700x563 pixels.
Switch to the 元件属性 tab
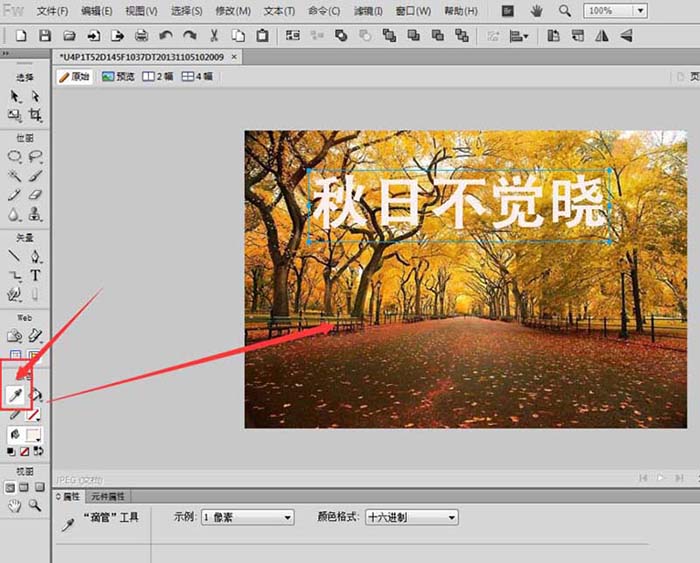pyautogui.click(x=108, y=496)
